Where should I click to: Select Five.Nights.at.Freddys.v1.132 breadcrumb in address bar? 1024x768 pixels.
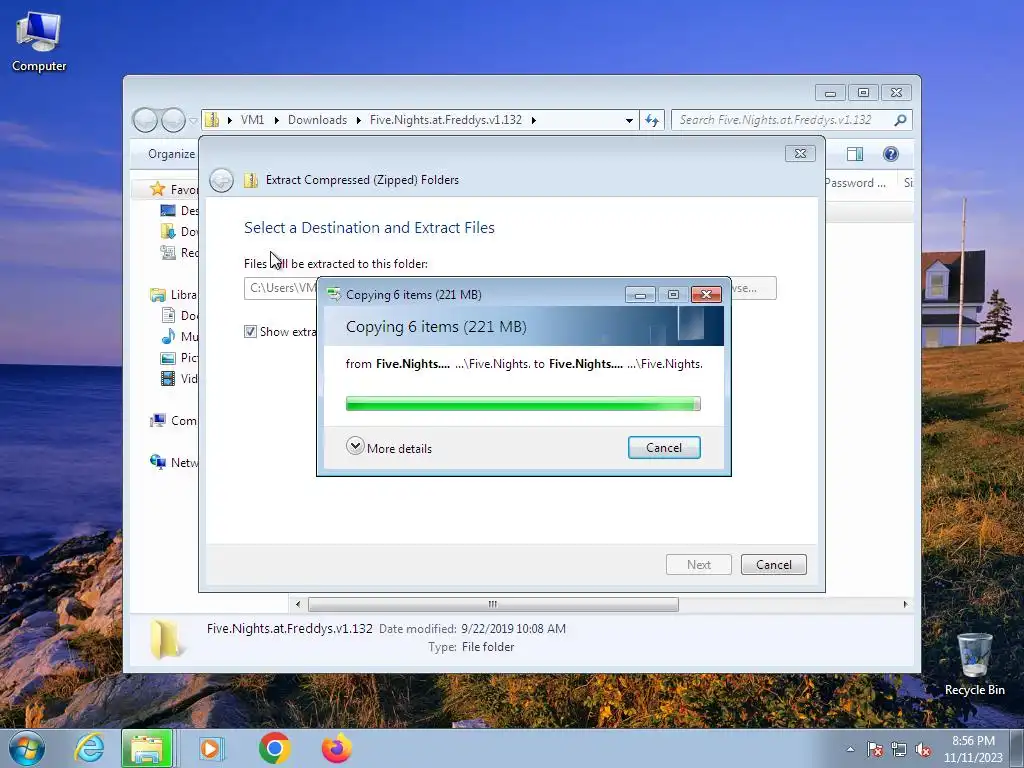point(445,120)
